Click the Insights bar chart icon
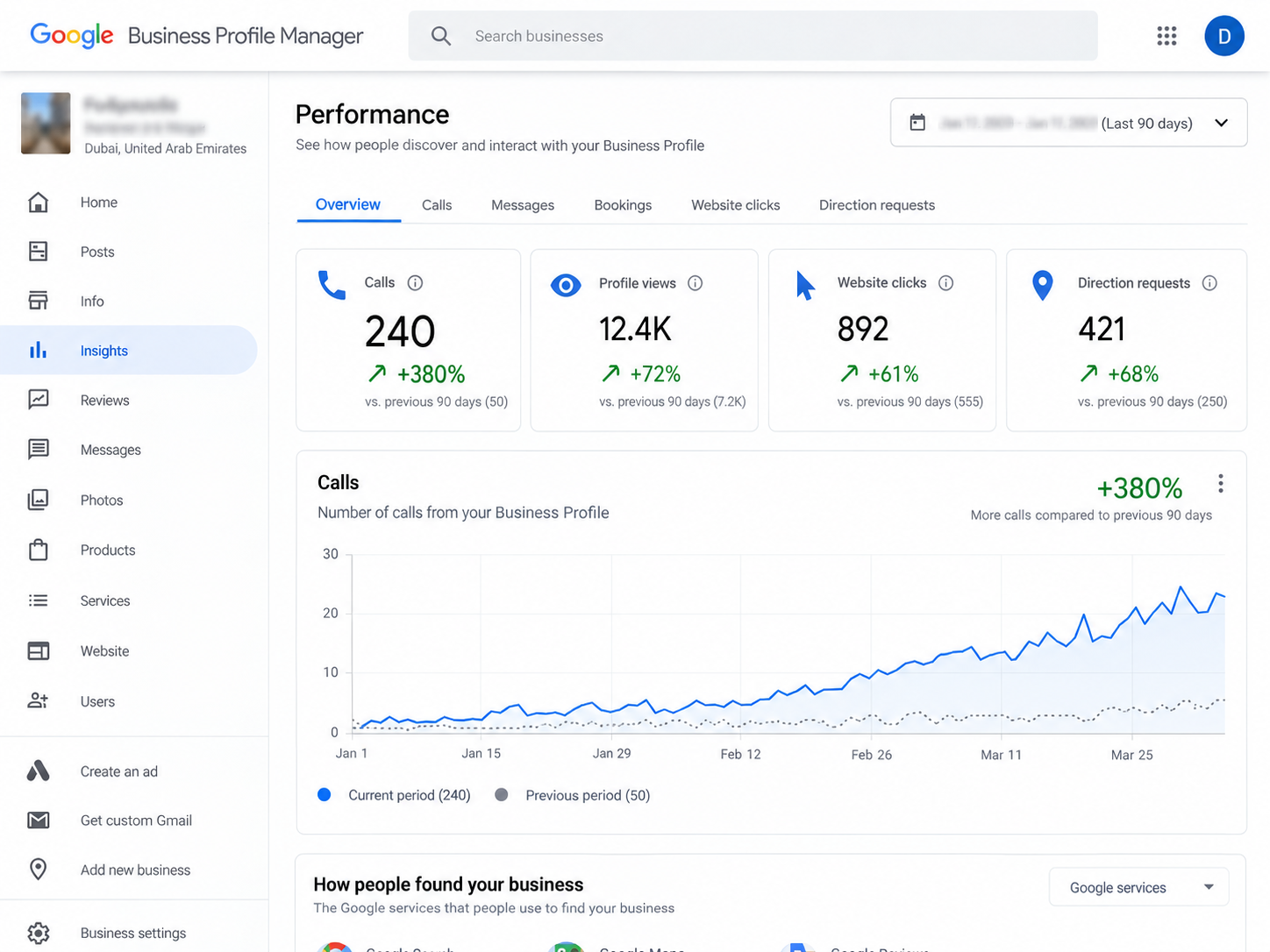Viewport: 1270px width, 952px height. point(38,351)
